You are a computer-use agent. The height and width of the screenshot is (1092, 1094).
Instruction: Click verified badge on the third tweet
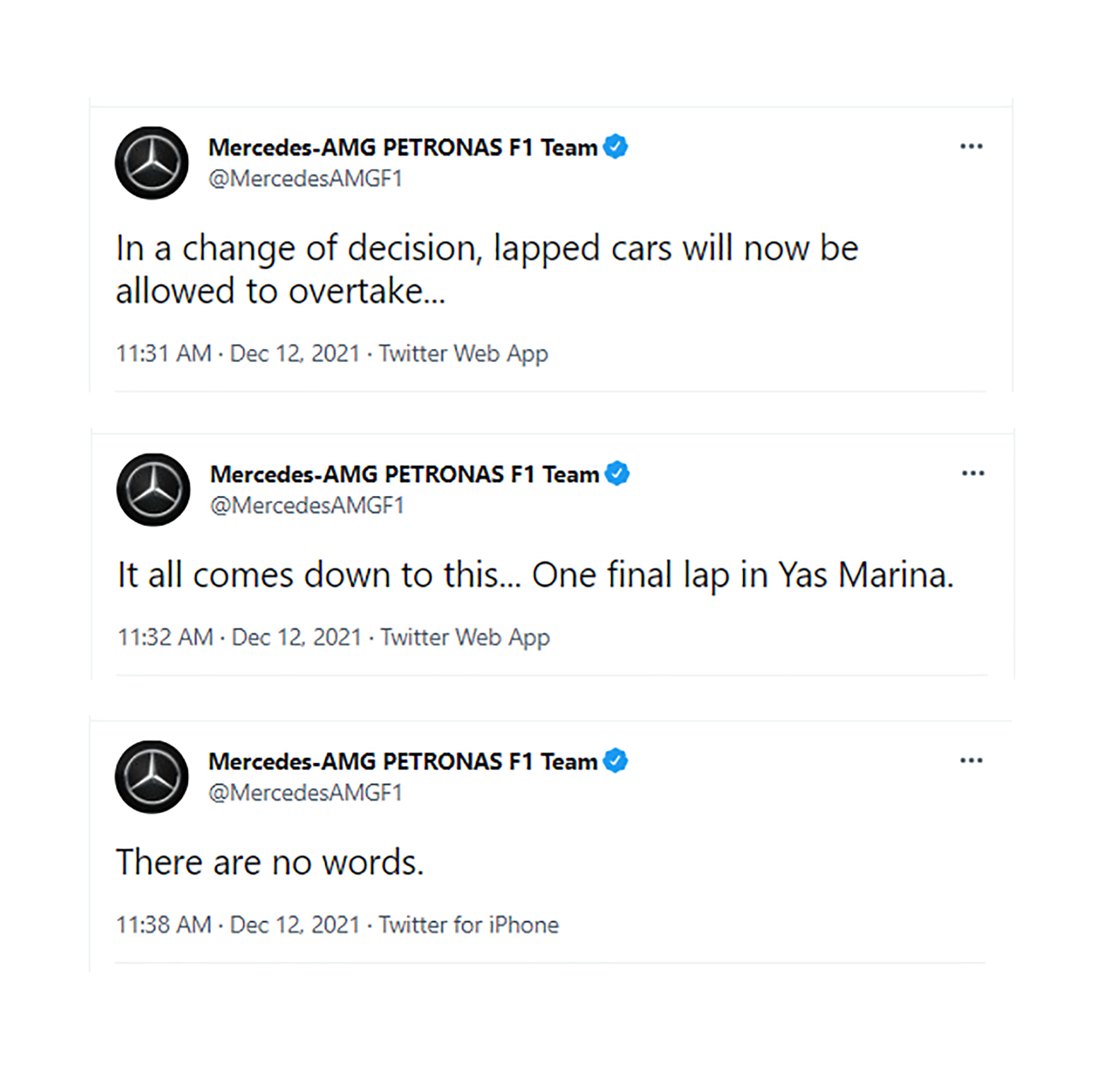pos(615,760)
